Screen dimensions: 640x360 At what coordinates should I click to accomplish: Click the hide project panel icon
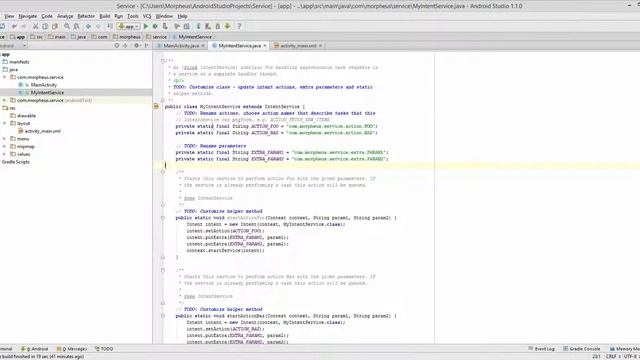tap(147, 46)
